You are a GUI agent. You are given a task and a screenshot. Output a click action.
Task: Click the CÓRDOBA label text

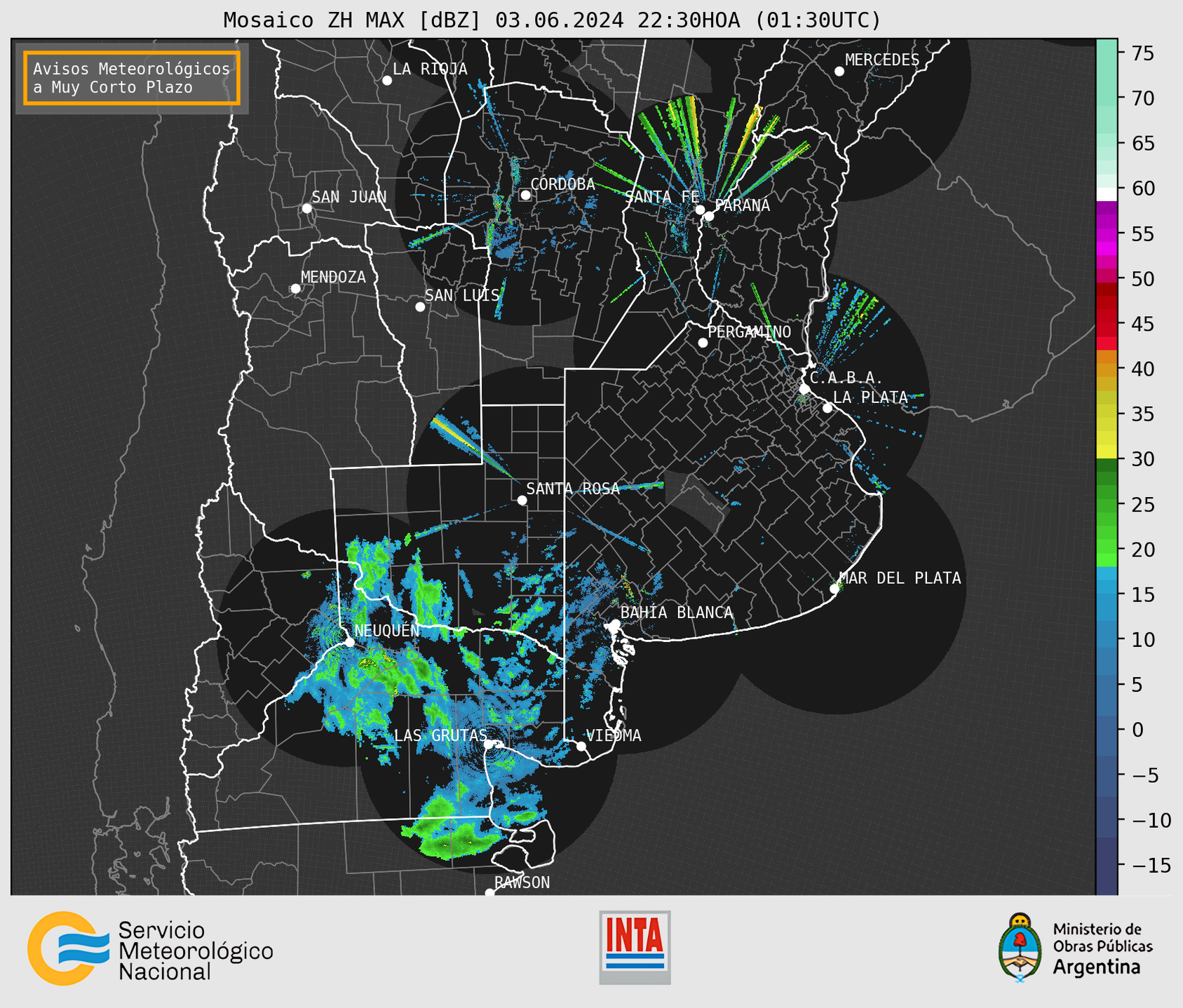click(x=562, y=184)
